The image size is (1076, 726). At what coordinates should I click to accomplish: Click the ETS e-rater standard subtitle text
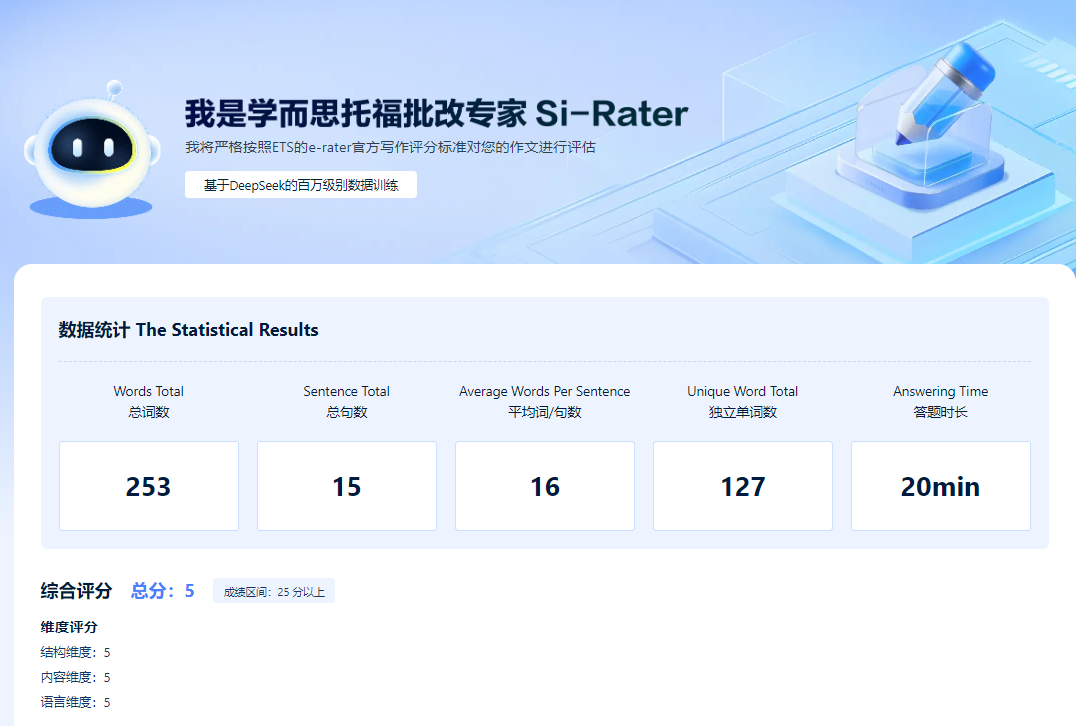click(390, 148)
